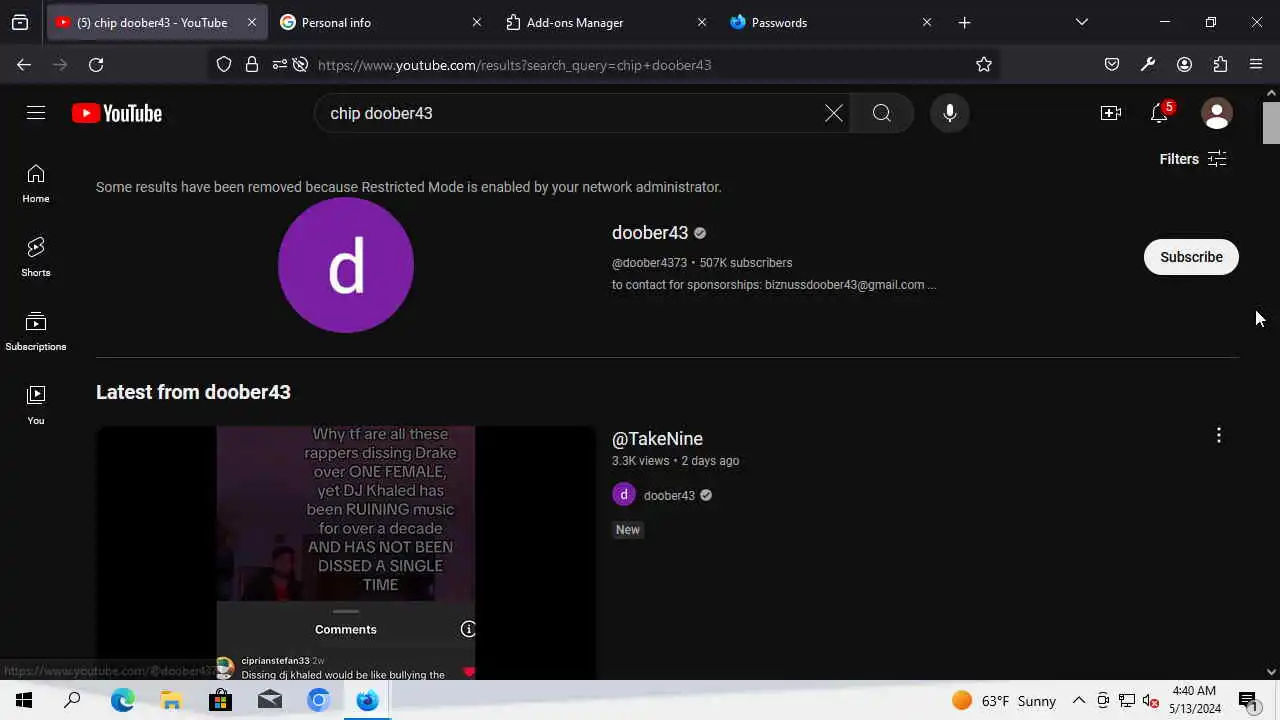
Task: Show hidden system tray icons
Action: point(1079,700)
